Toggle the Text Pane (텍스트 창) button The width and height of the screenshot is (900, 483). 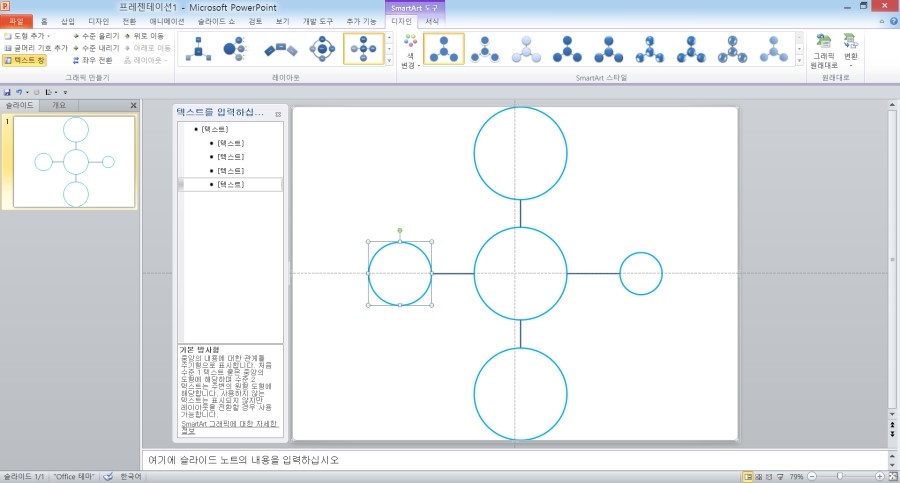[26, 61]
